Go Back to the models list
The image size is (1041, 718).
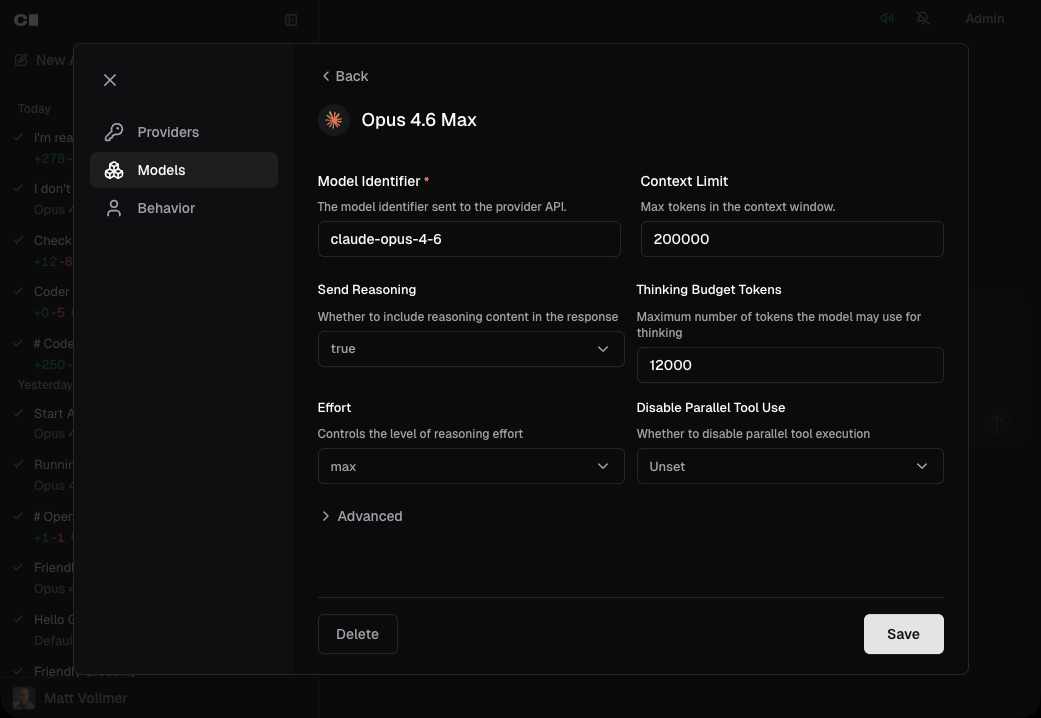click(345, 76)
